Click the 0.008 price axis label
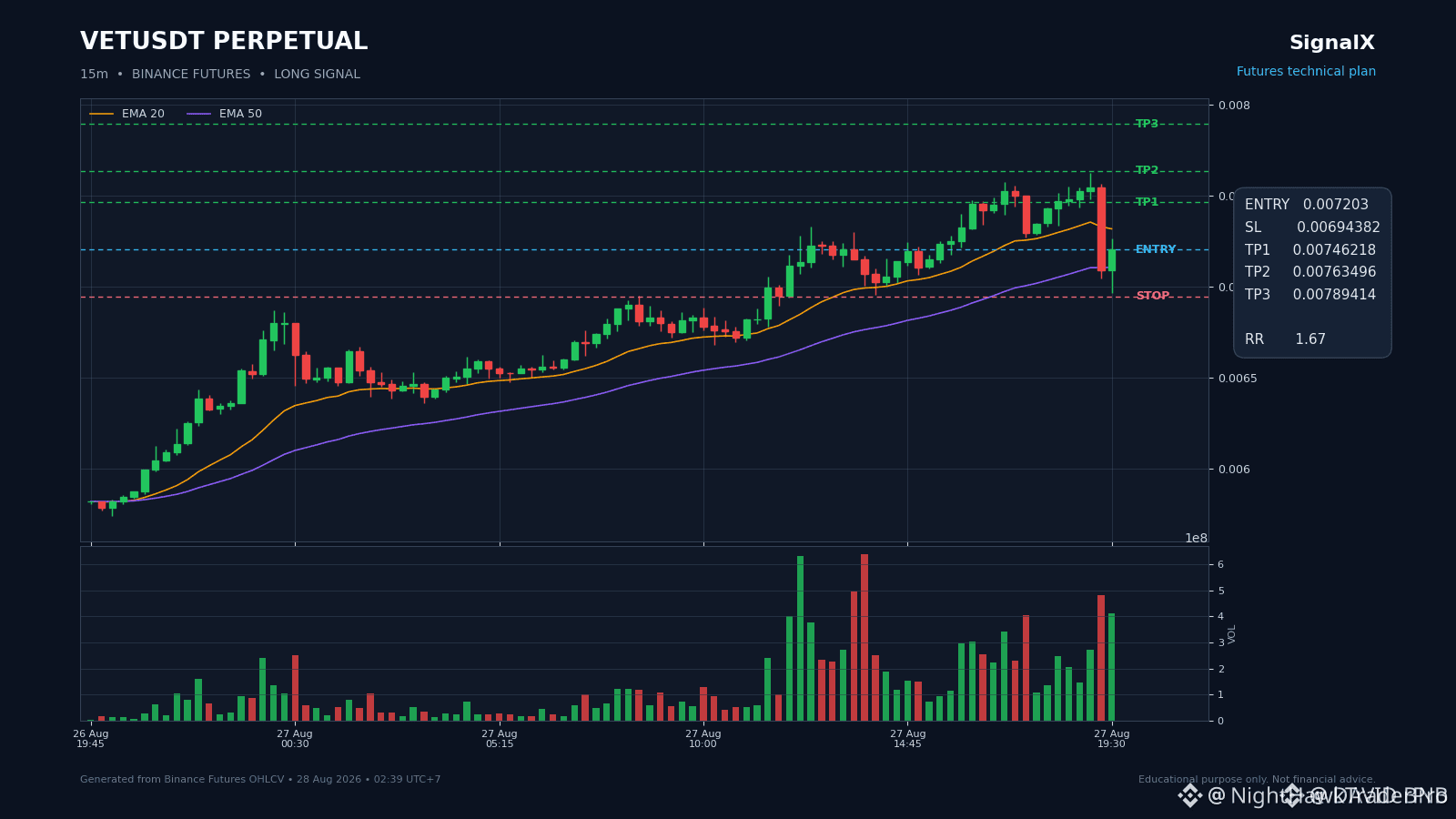This screenshot has width=1456, height=819. point(1234,106)
